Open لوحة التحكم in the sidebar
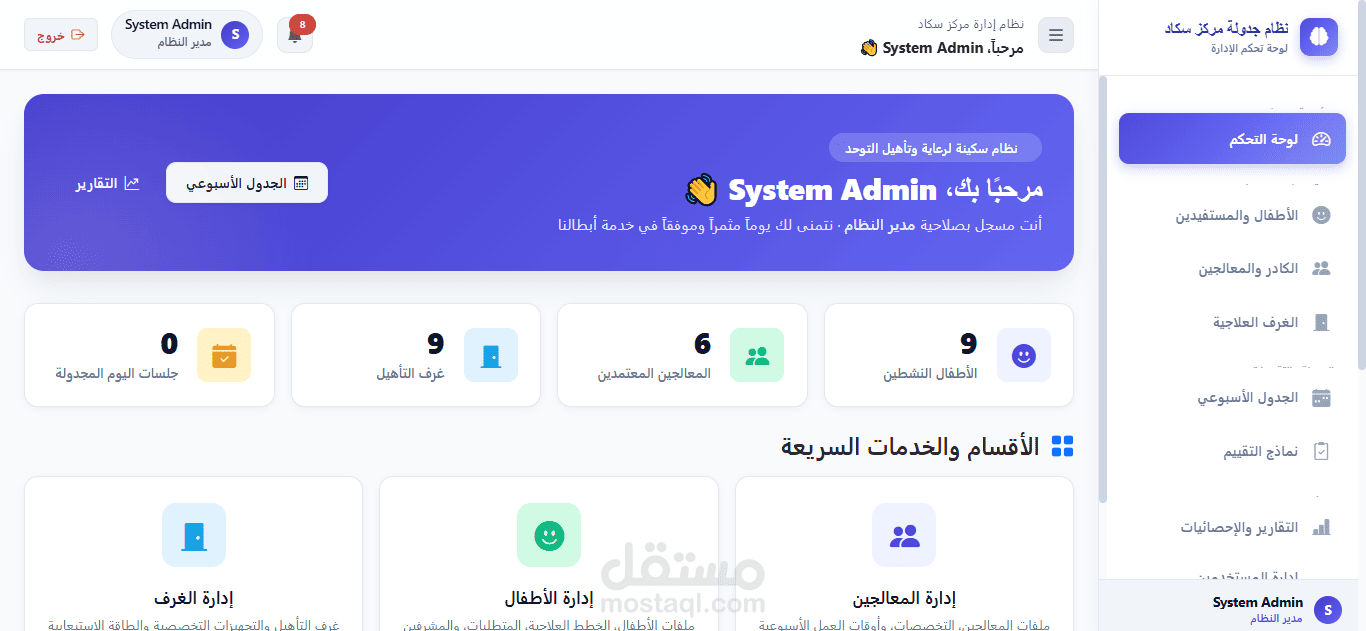This screenshot has height=631, width=1366. point(1232,139)
